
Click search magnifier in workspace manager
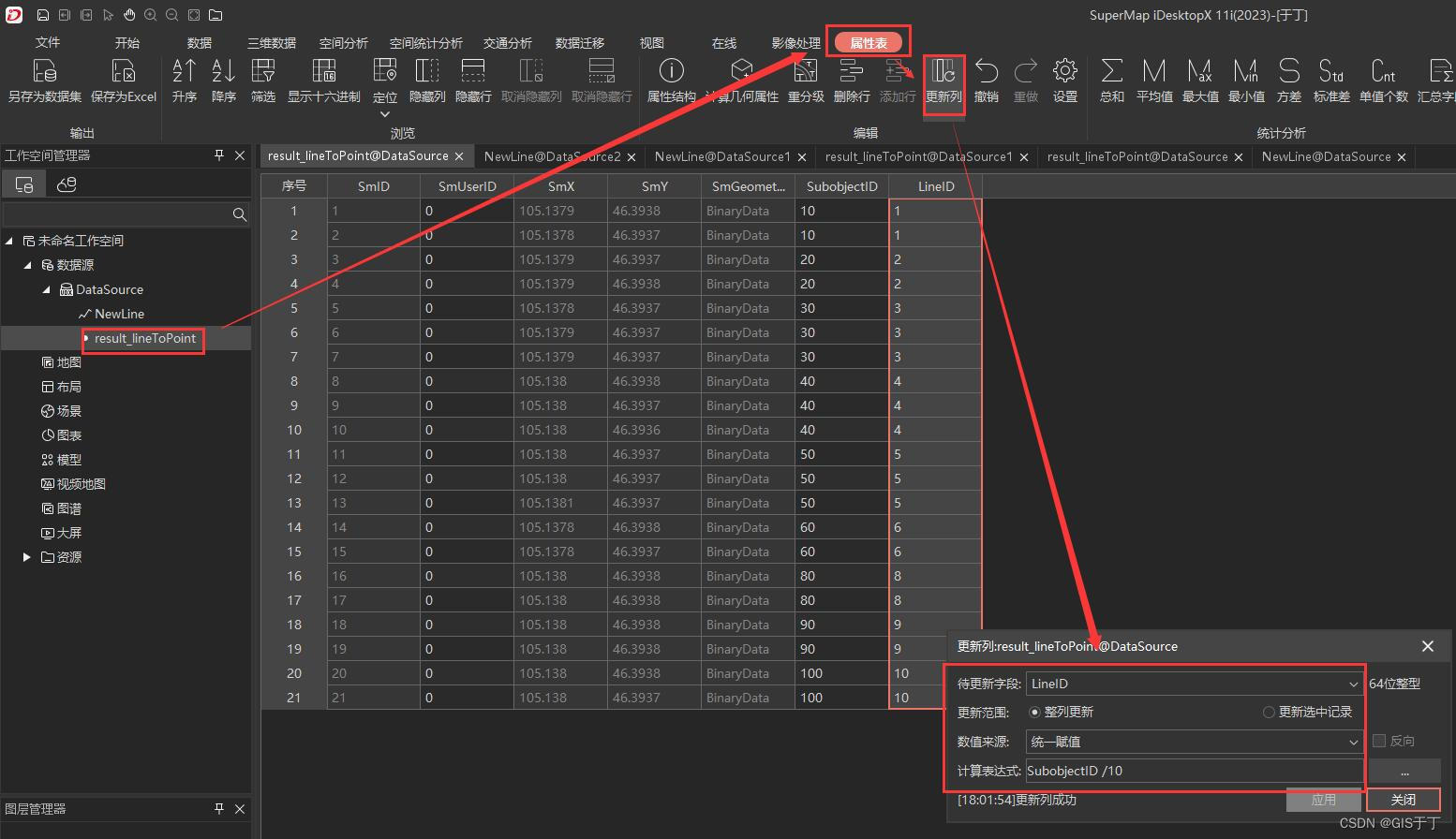pyautogui.click(x=240, y=214)
